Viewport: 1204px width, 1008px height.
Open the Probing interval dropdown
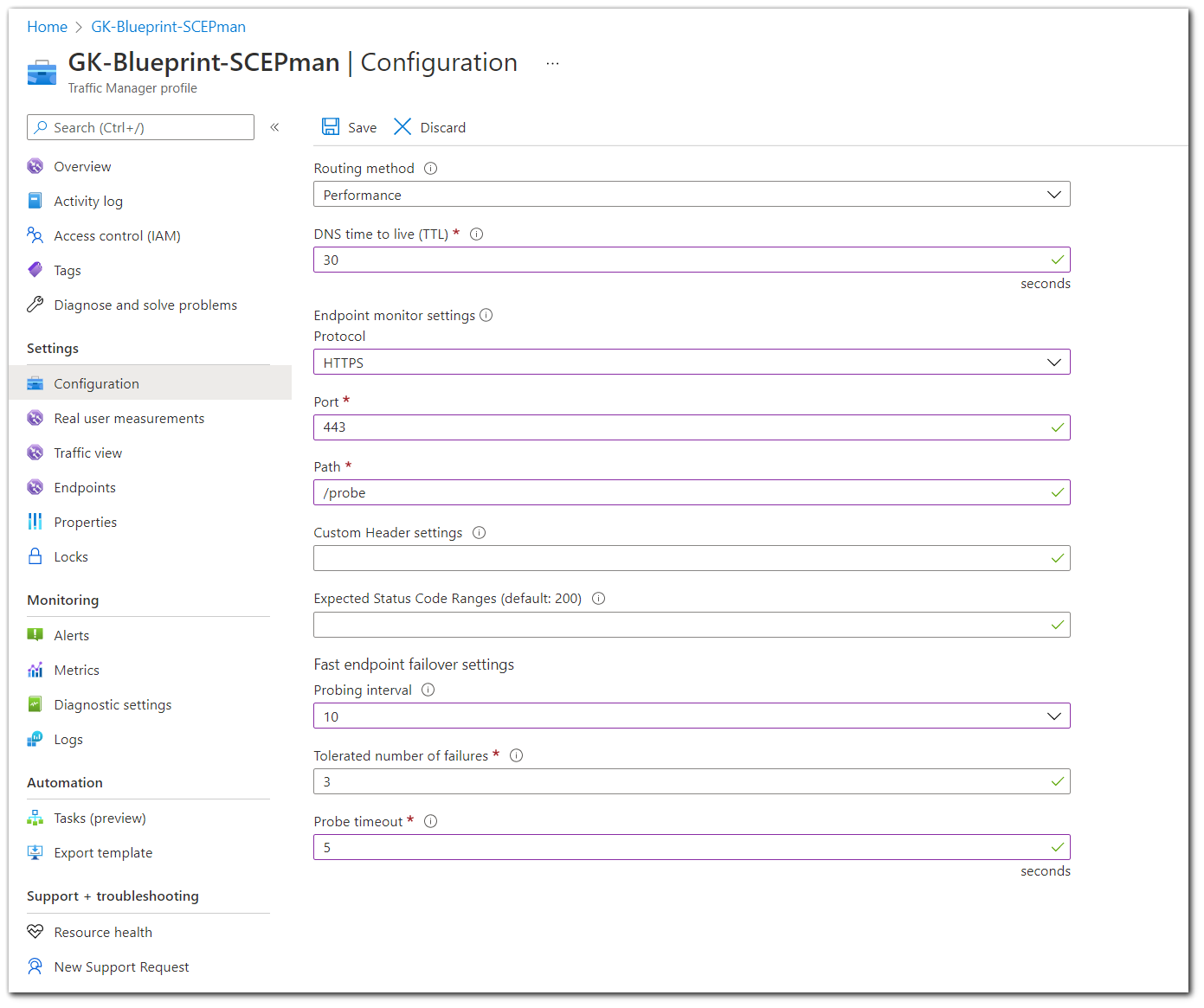(x=692, y=716)
